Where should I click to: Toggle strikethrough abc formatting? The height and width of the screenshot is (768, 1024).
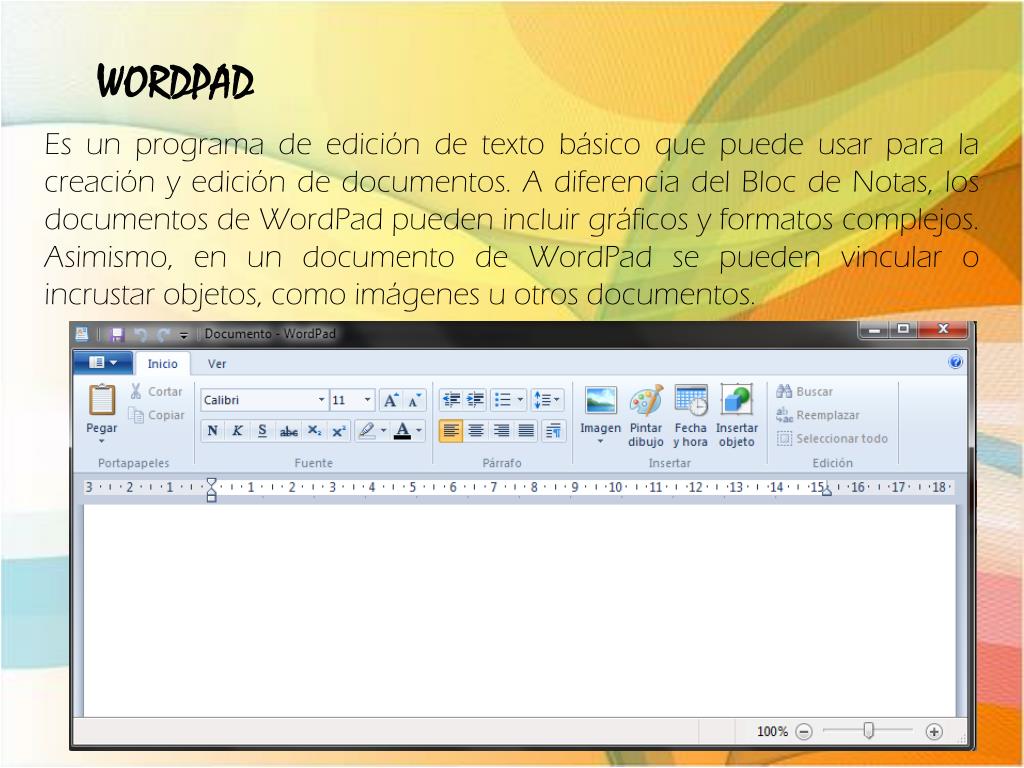288,430
